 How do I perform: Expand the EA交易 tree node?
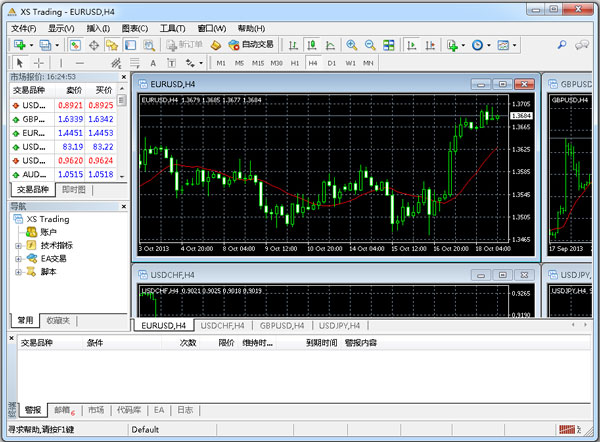pos(19,258)
